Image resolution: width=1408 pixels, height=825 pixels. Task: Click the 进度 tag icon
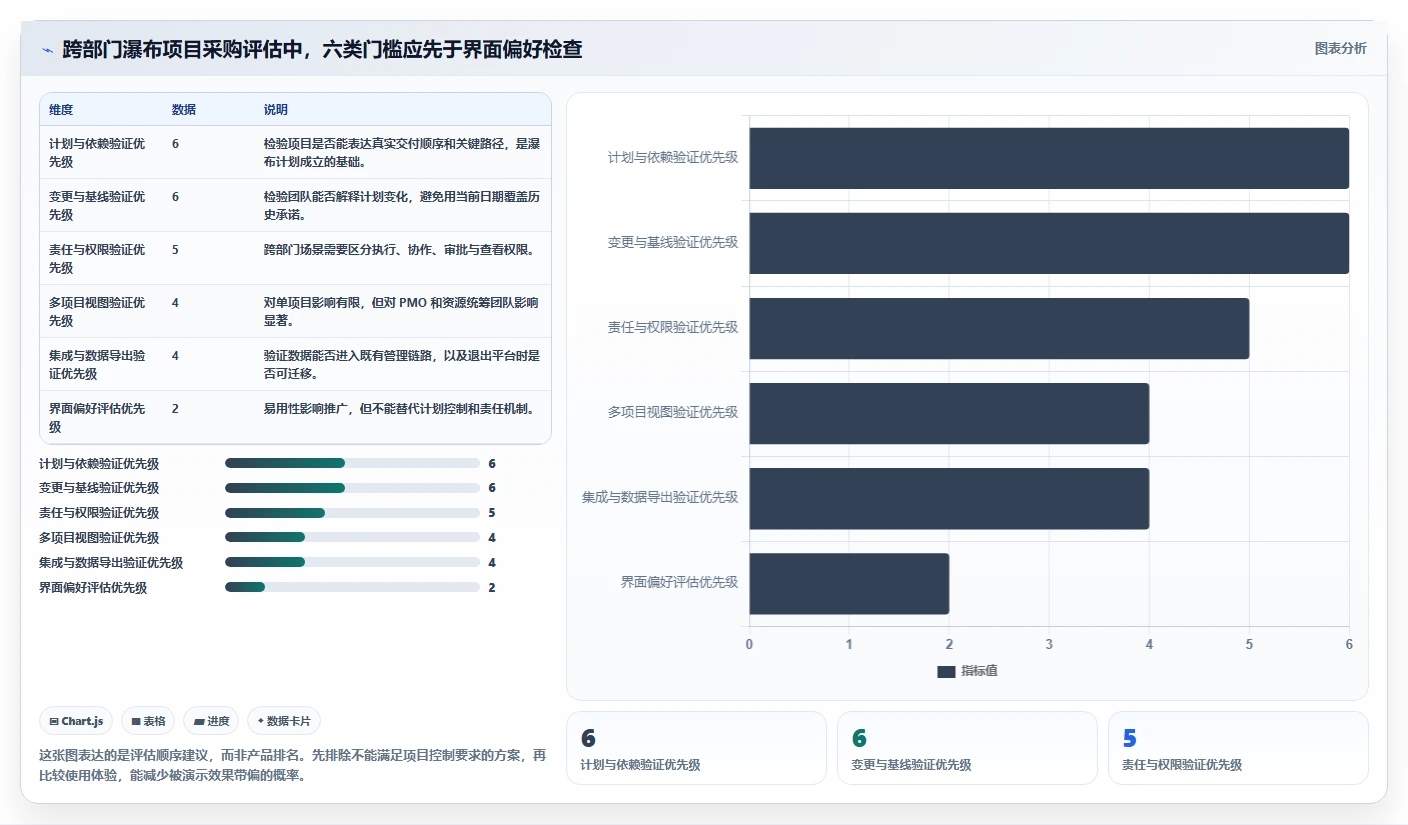click(x=199, y=721)
